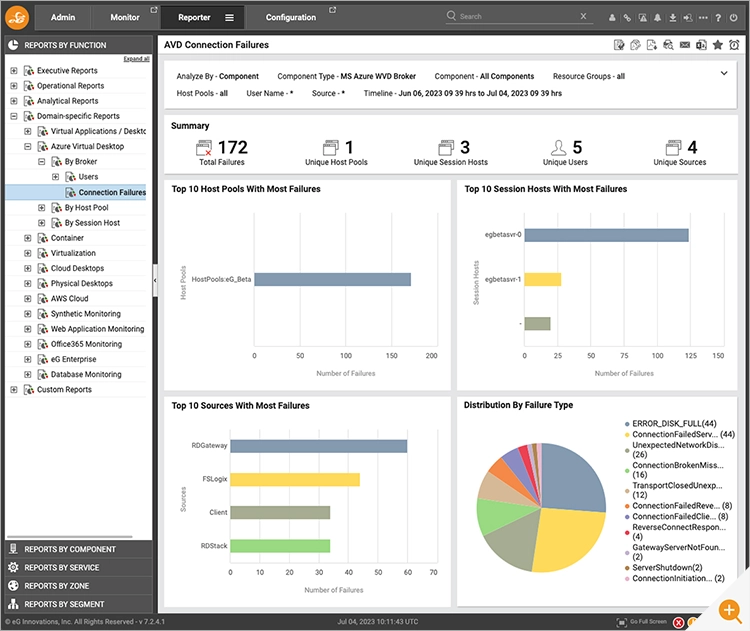Mark report as favorite with star icon
This screenshot has width=750, height=631.
(x=717, y=45)
